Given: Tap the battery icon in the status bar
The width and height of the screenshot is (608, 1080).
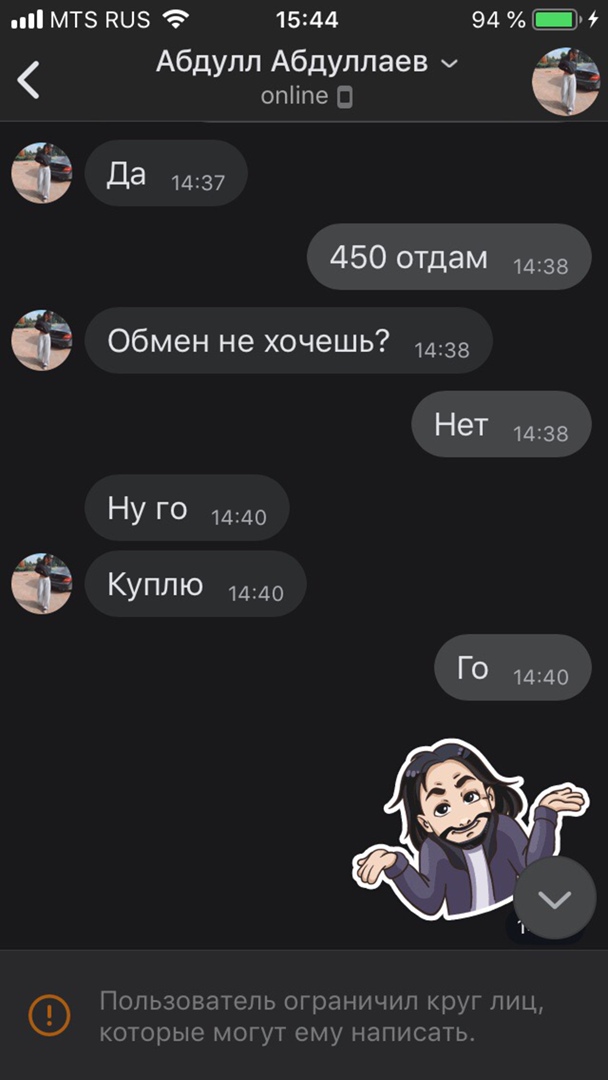Looking at the screenshot, I should coord(557,20).
